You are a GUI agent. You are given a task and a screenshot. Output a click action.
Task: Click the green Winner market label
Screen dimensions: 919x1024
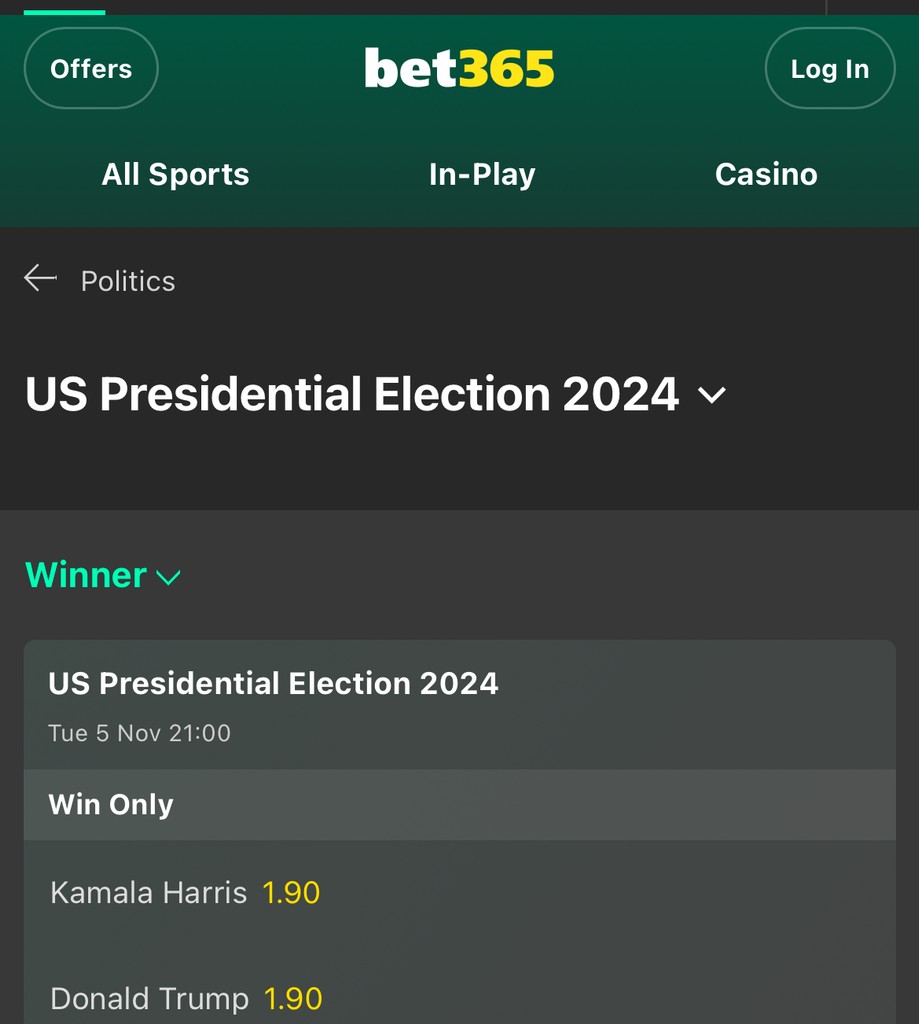[86, 575]
